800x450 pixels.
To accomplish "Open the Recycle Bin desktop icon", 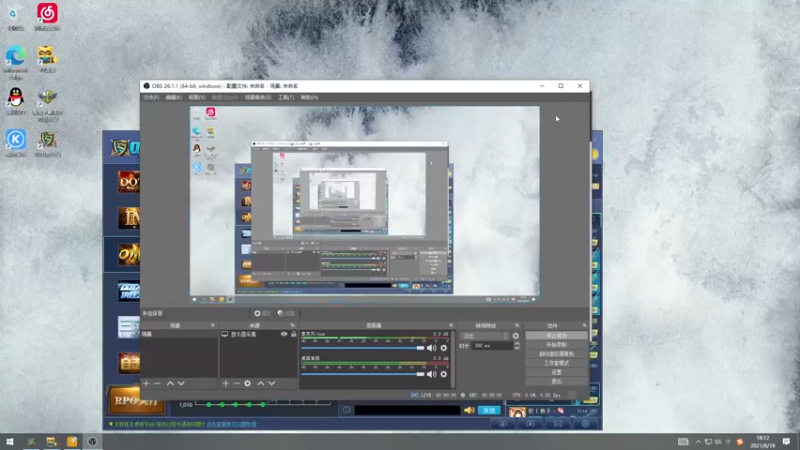I will 15,18.
